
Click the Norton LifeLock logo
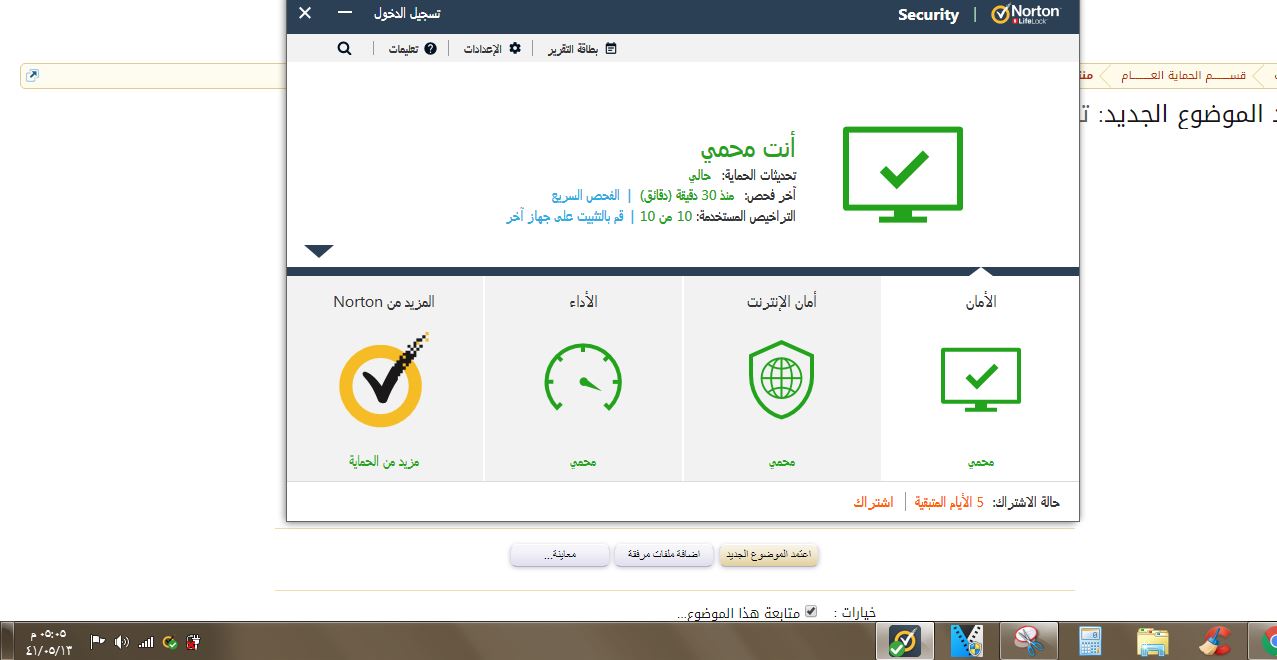click(1024, 14)
